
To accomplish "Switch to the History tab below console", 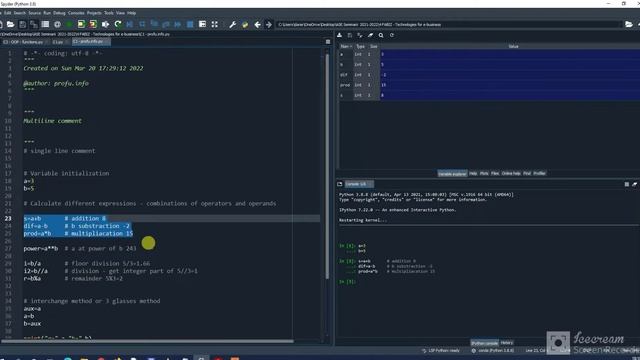I will pos(507,343).
